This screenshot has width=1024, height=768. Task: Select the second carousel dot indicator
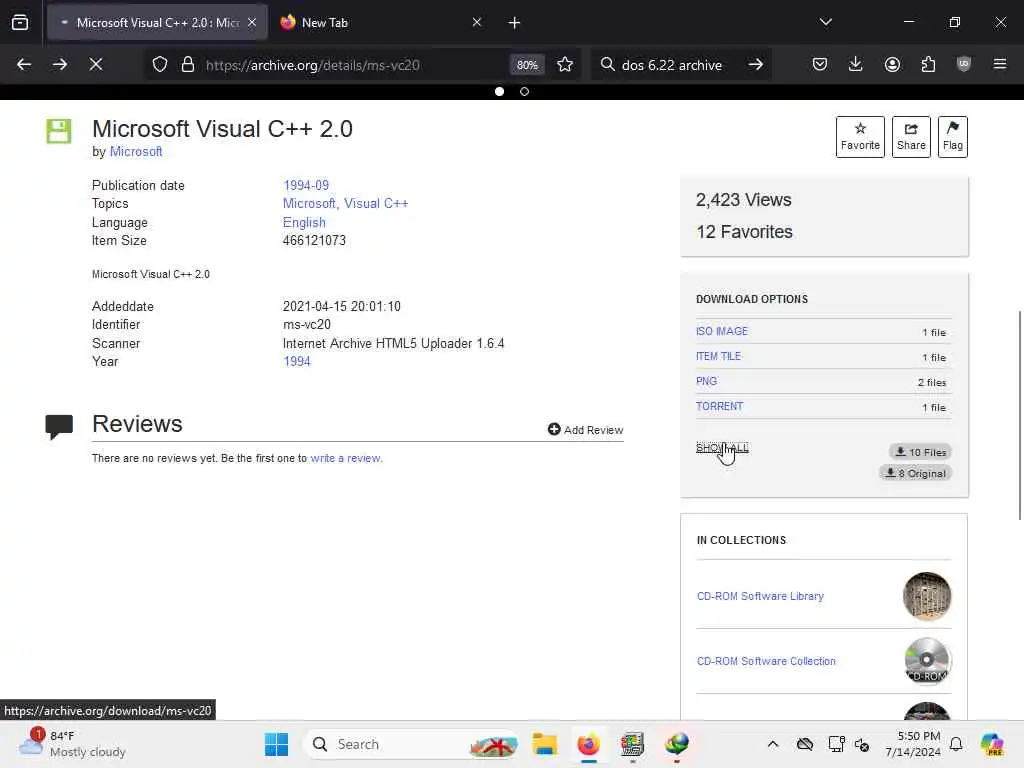[524, 91]
